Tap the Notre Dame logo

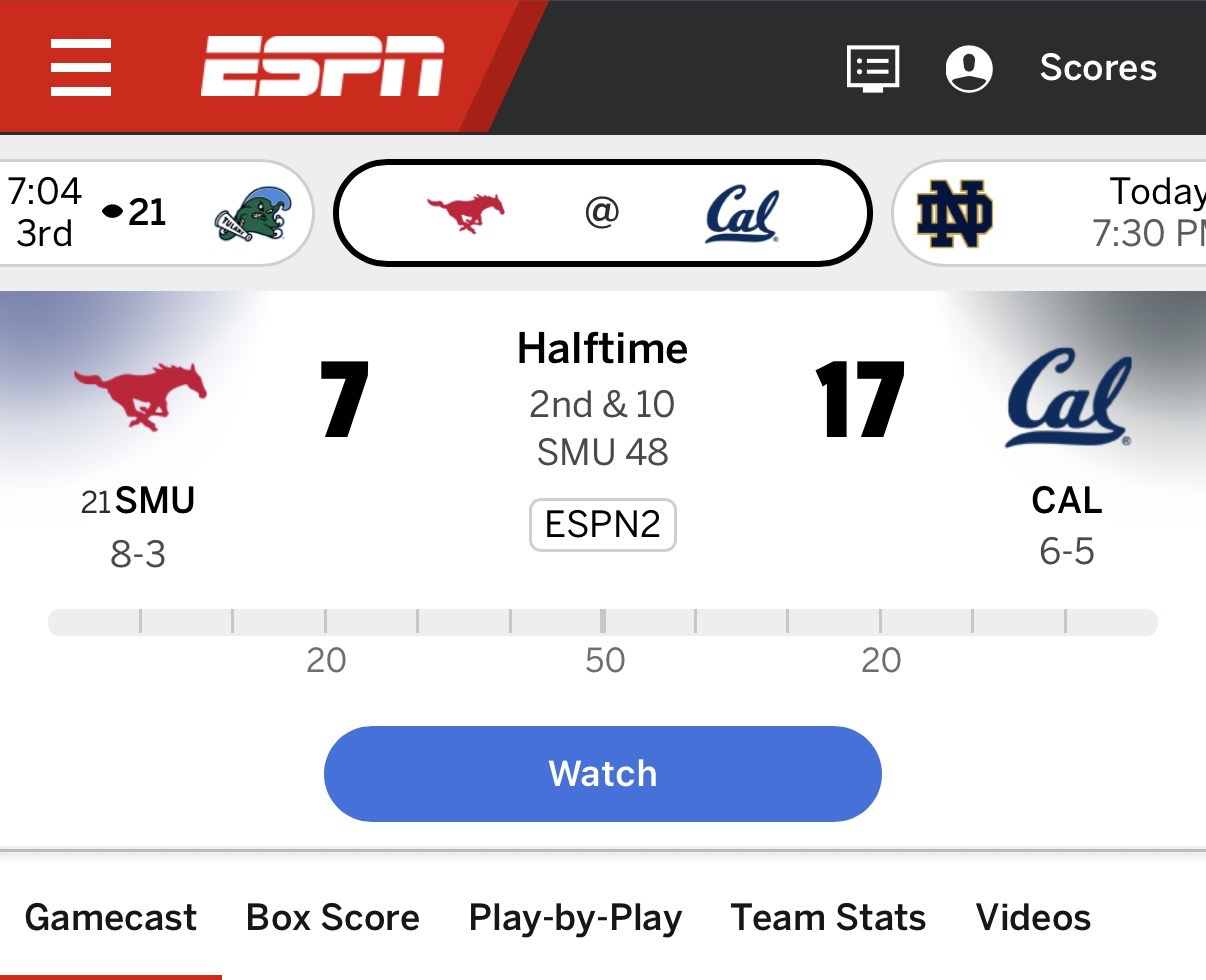coord(954,214)
